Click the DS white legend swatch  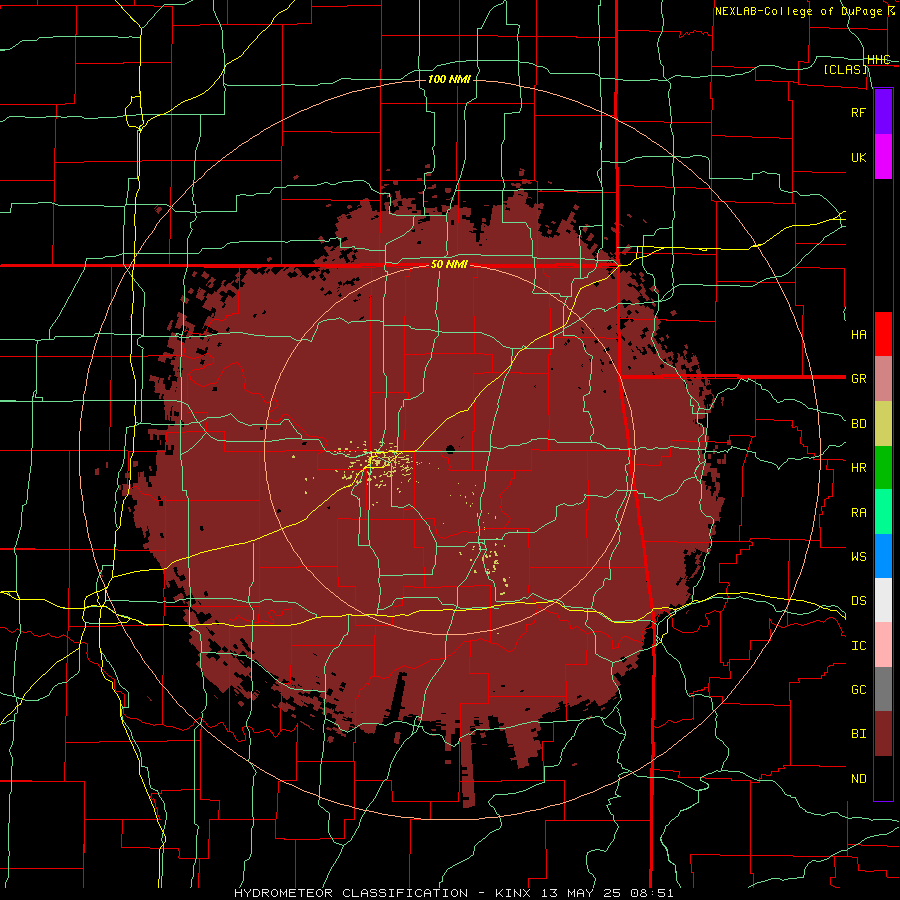[x=883, y=600]
